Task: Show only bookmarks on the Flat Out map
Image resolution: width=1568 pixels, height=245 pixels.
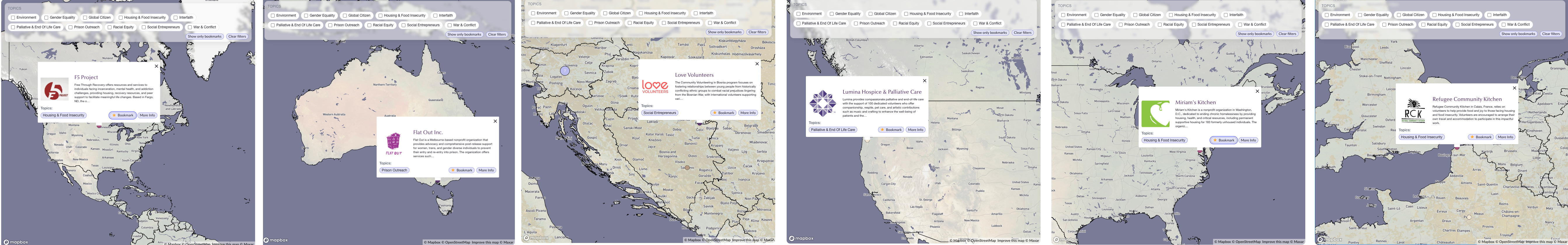Action: [464, 35]
